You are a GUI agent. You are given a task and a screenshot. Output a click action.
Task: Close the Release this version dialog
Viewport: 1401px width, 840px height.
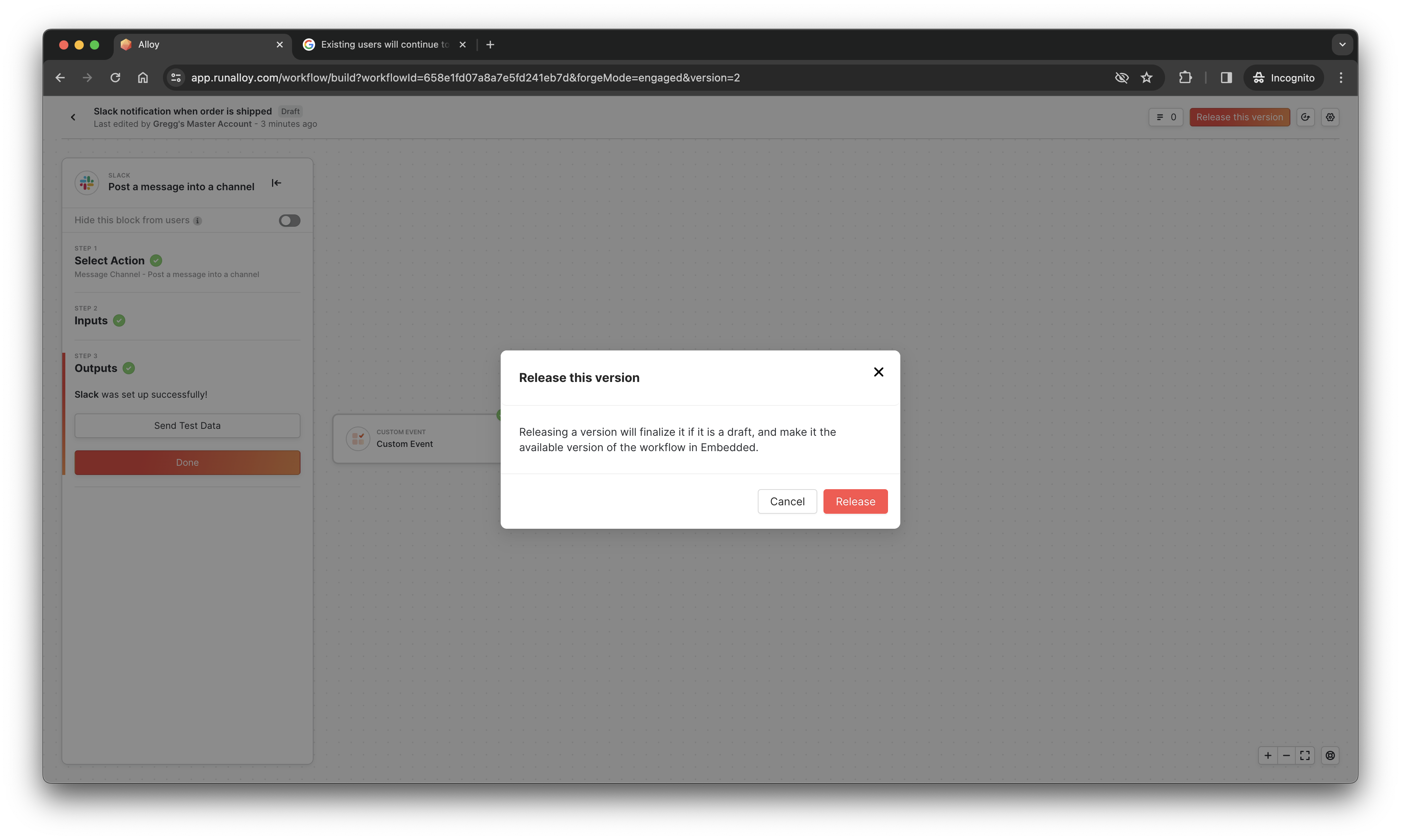coord(878,372)
